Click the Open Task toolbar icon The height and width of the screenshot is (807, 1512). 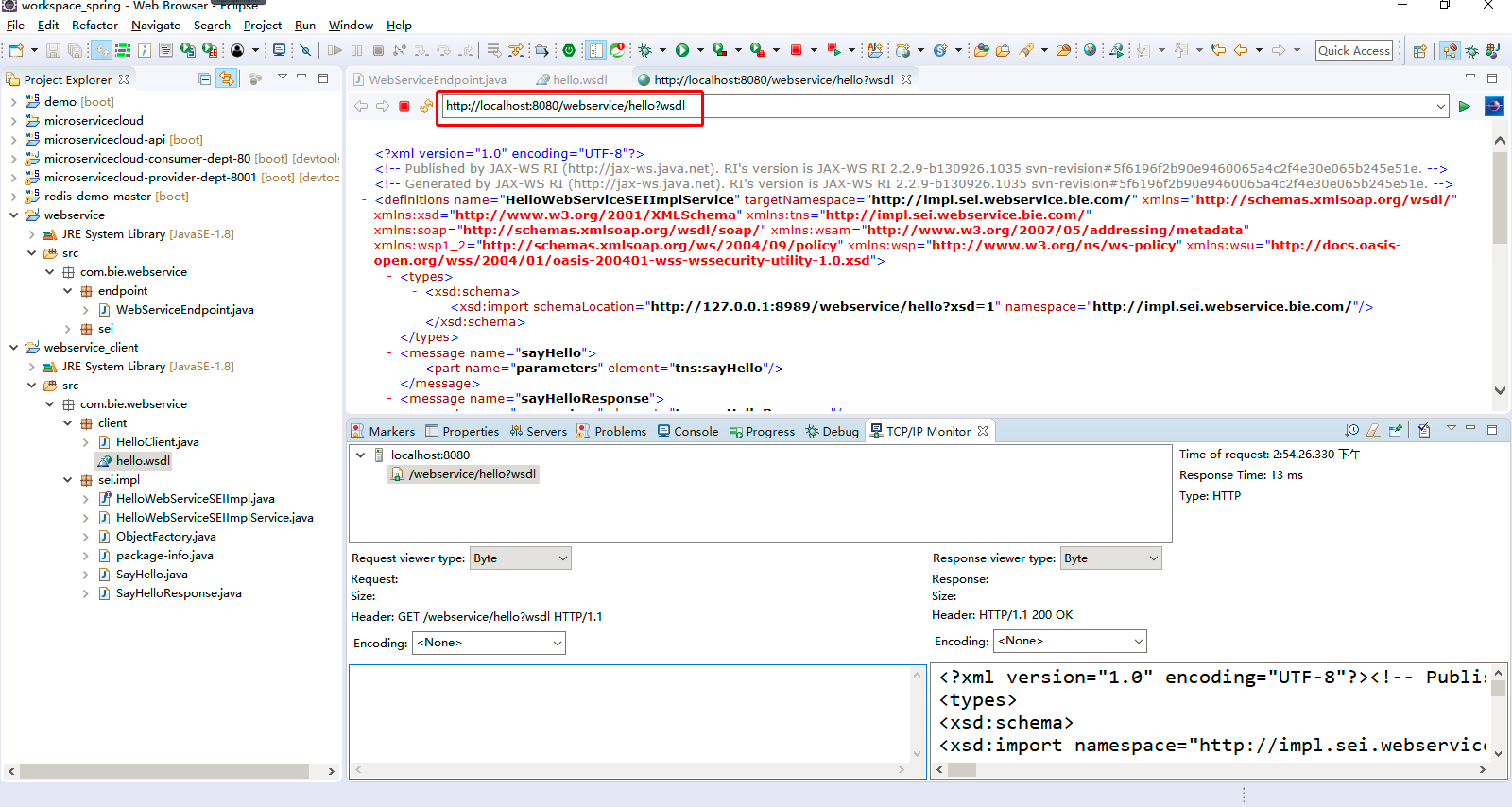[x=1003, y=50]
